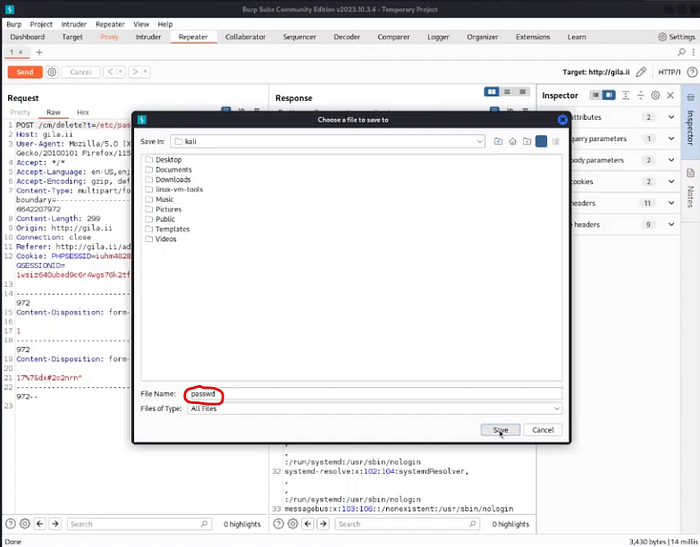The height and width of the screenshot is (547, 700).
Task: Go back to previous request arrow
Action: pos(110,72)
